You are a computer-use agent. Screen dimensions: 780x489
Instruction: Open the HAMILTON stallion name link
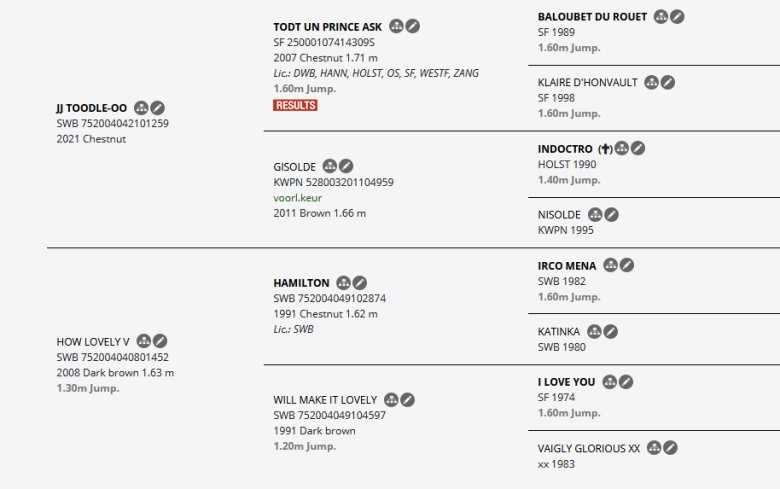(301, 283)
